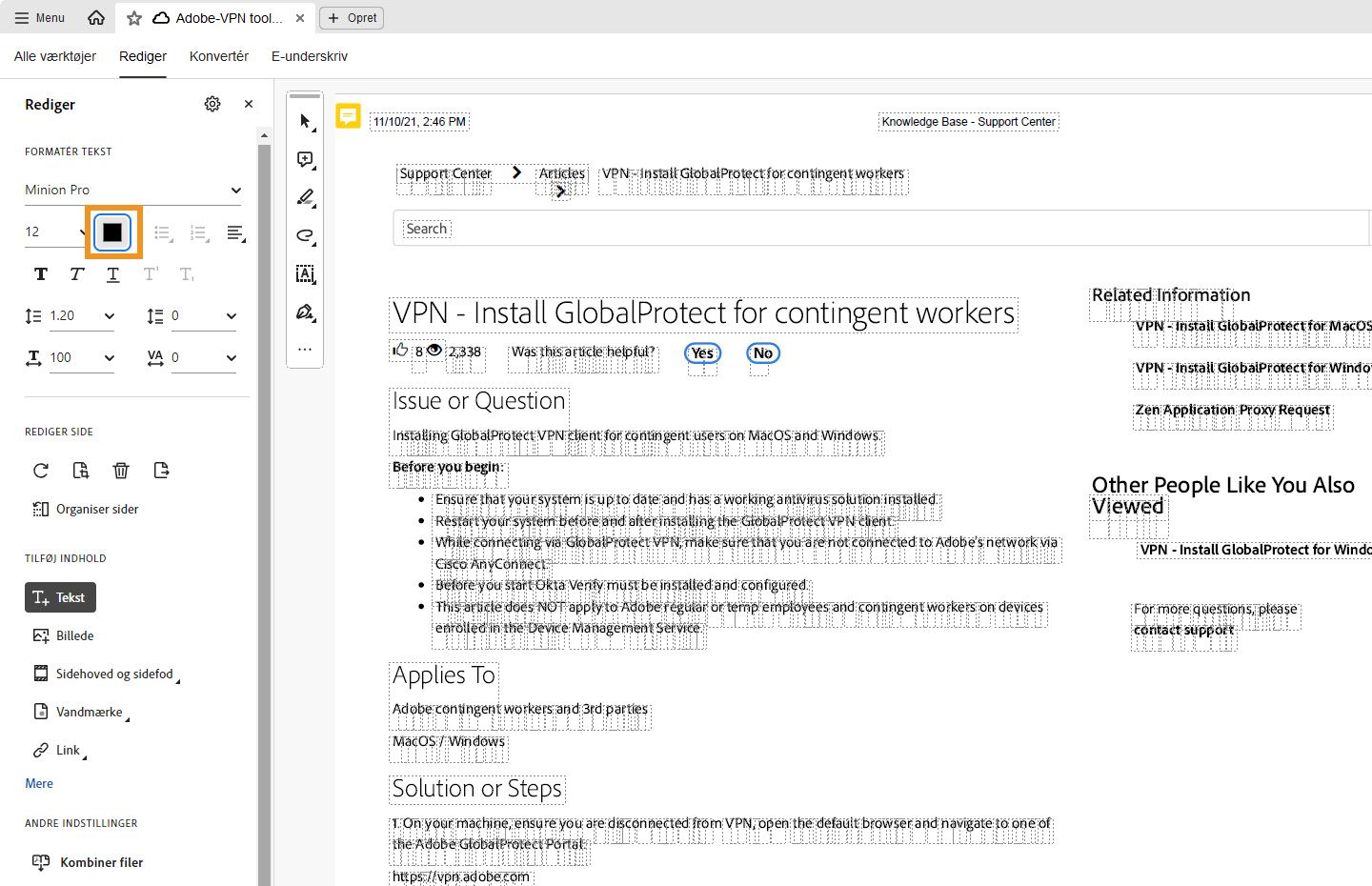Select the highlighter/drawing pencil tool
The height and width of the screenshot is (886, 1372).
[305, 197]
